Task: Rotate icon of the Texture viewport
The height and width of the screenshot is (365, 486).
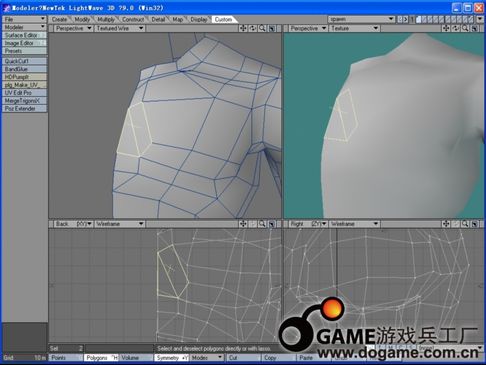Action: pyautogui.click(x=456, y=28)
